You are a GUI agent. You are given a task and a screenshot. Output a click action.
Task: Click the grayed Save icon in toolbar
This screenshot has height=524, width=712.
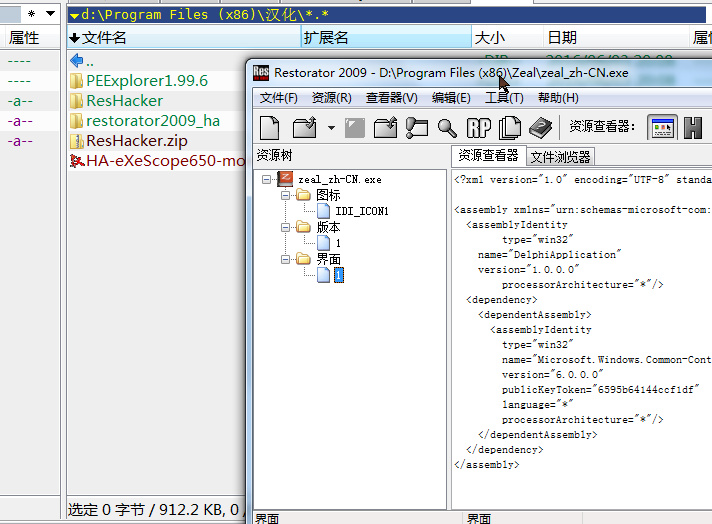pos(355,128)
